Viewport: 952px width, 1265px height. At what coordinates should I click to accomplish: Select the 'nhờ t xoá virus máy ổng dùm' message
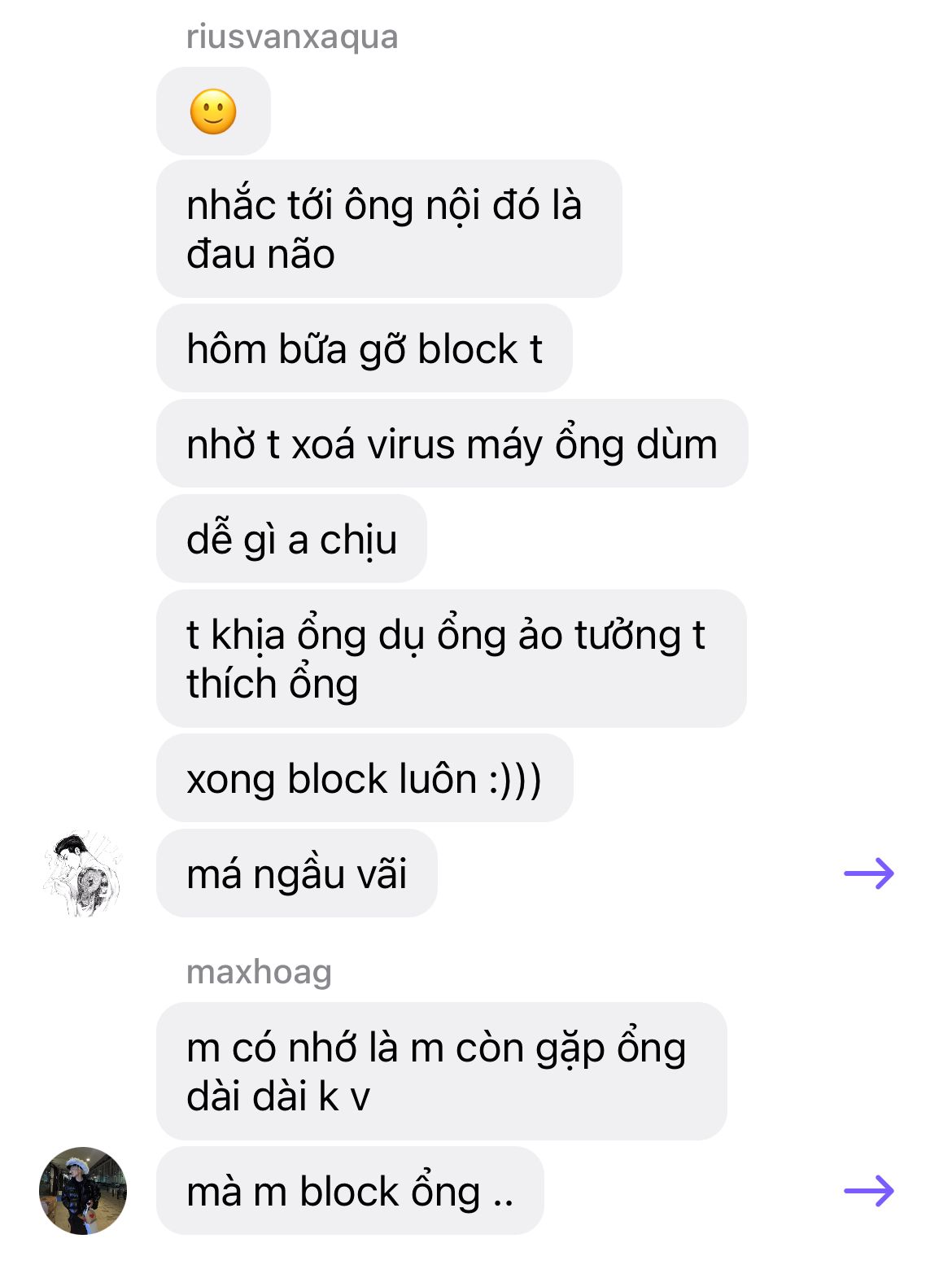click(x=452, y=444)
